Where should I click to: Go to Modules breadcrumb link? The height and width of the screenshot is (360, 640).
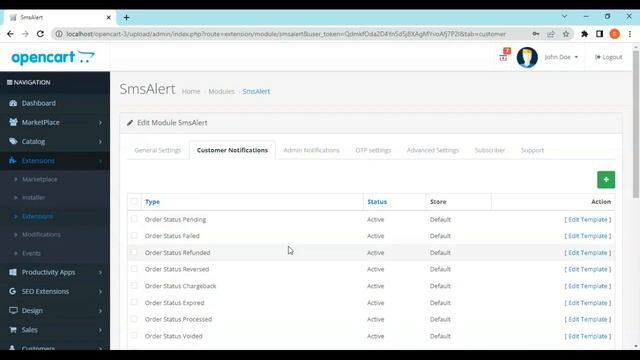pos(221,91)
